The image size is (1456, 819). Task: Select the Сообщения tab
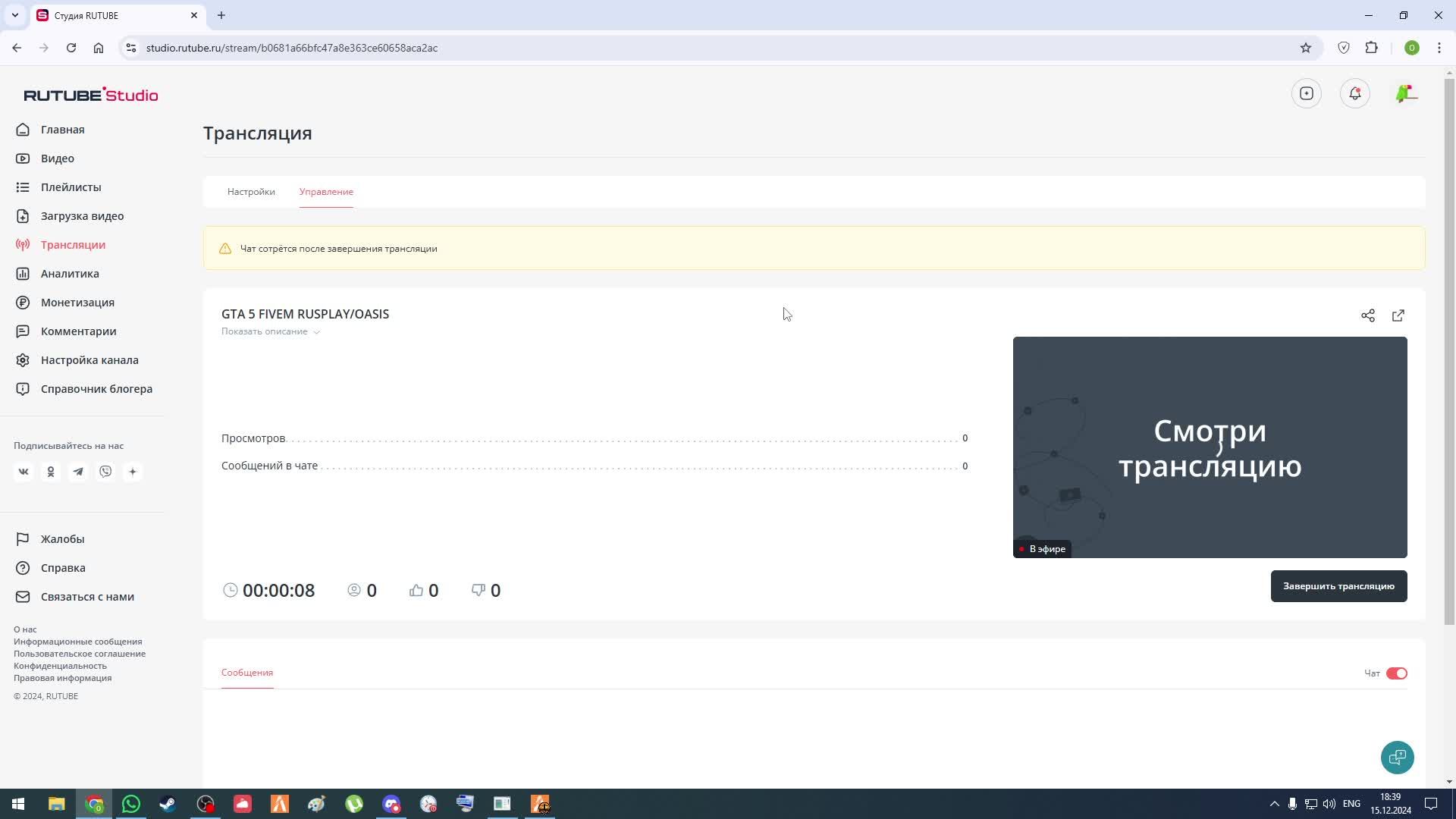coord(246,673)
